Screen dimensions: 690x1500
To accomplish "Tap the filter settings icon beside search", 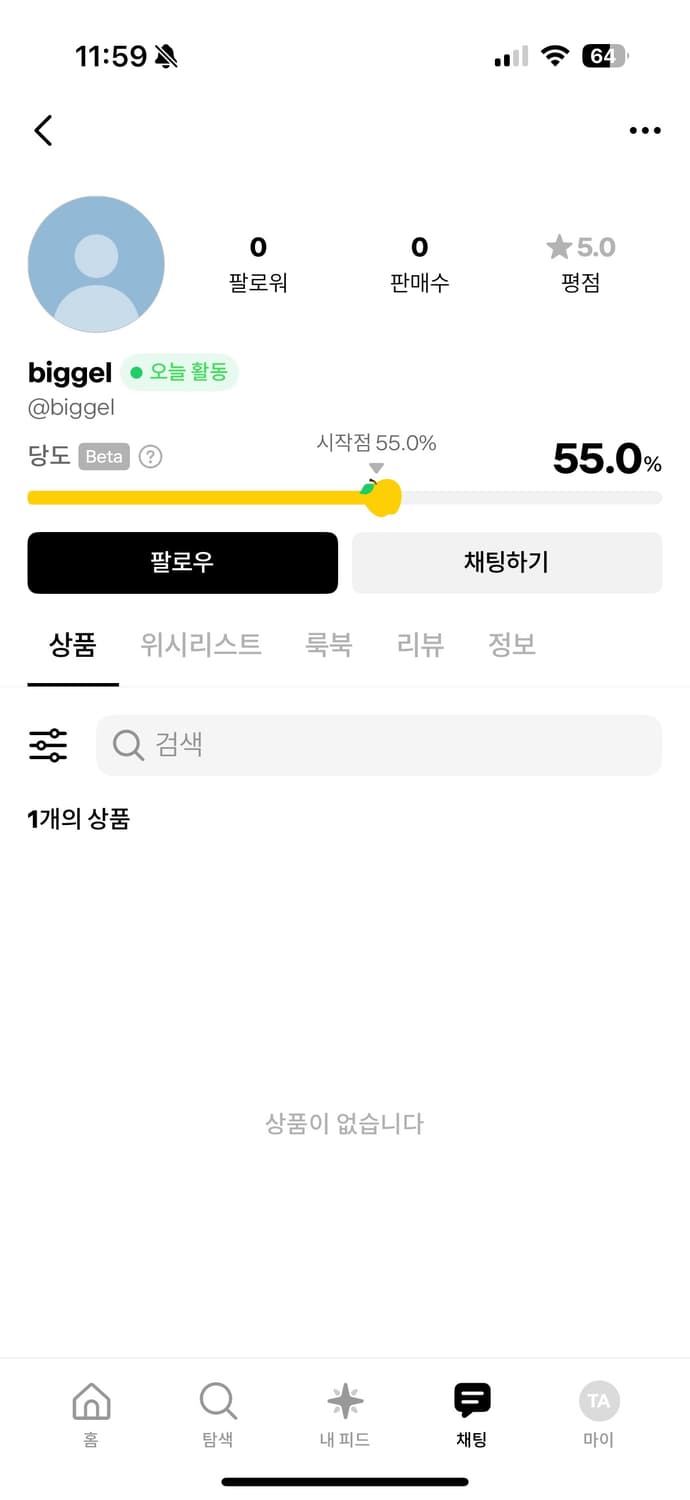I will coord(47,744).
